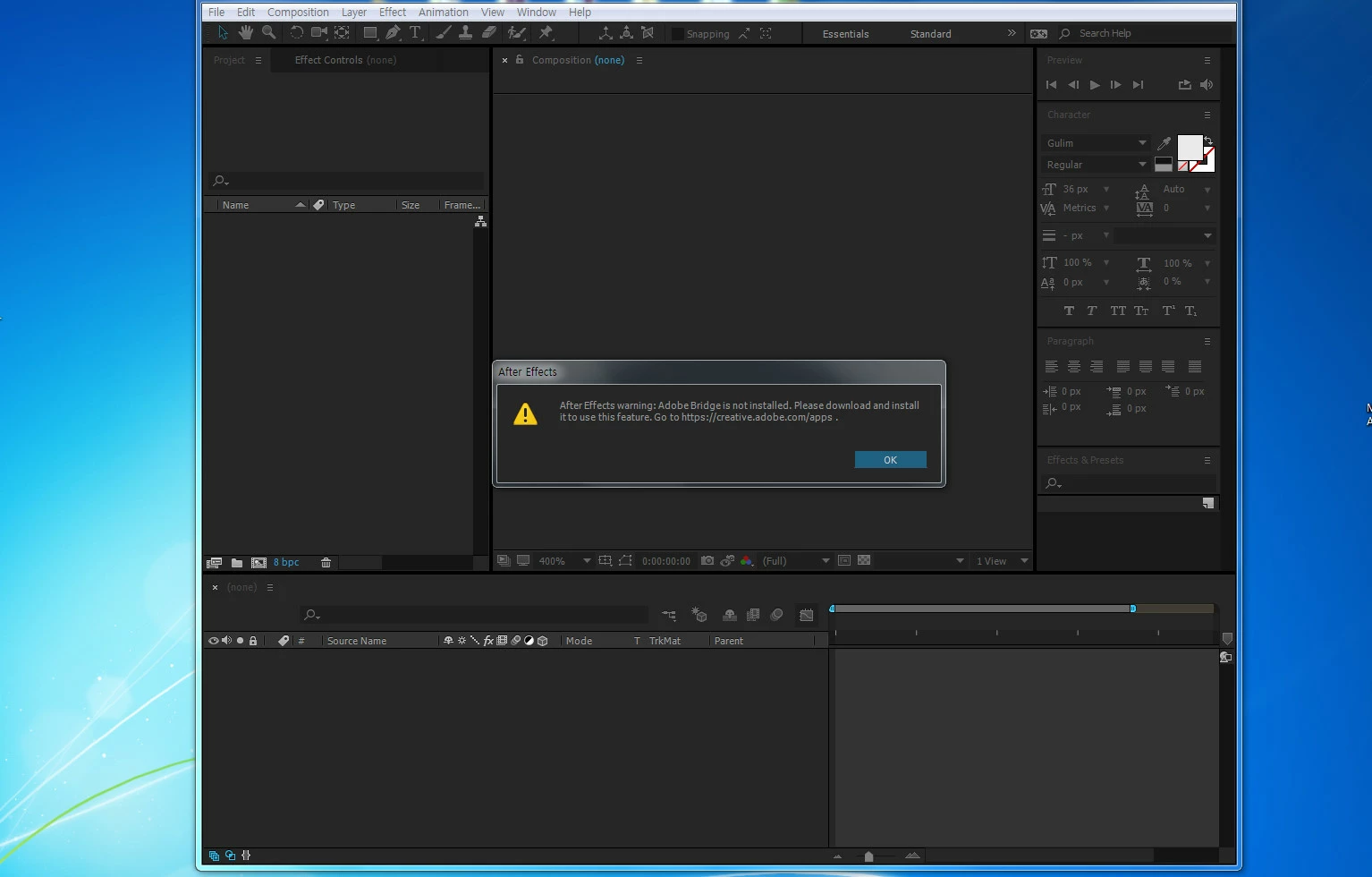
Task: Select the Horizontal Type tool
Action: 415,33
